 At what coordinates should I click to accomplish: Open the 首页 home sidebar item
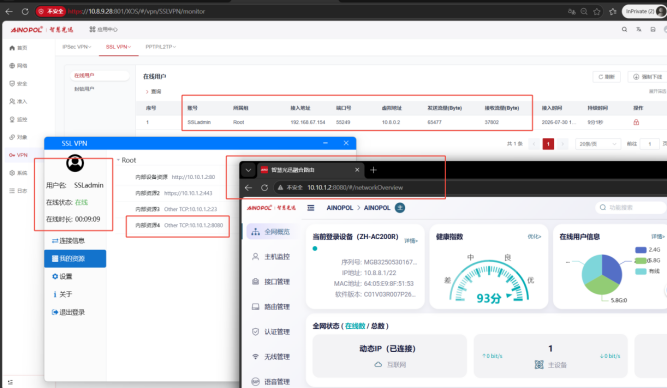click(18, 48)
